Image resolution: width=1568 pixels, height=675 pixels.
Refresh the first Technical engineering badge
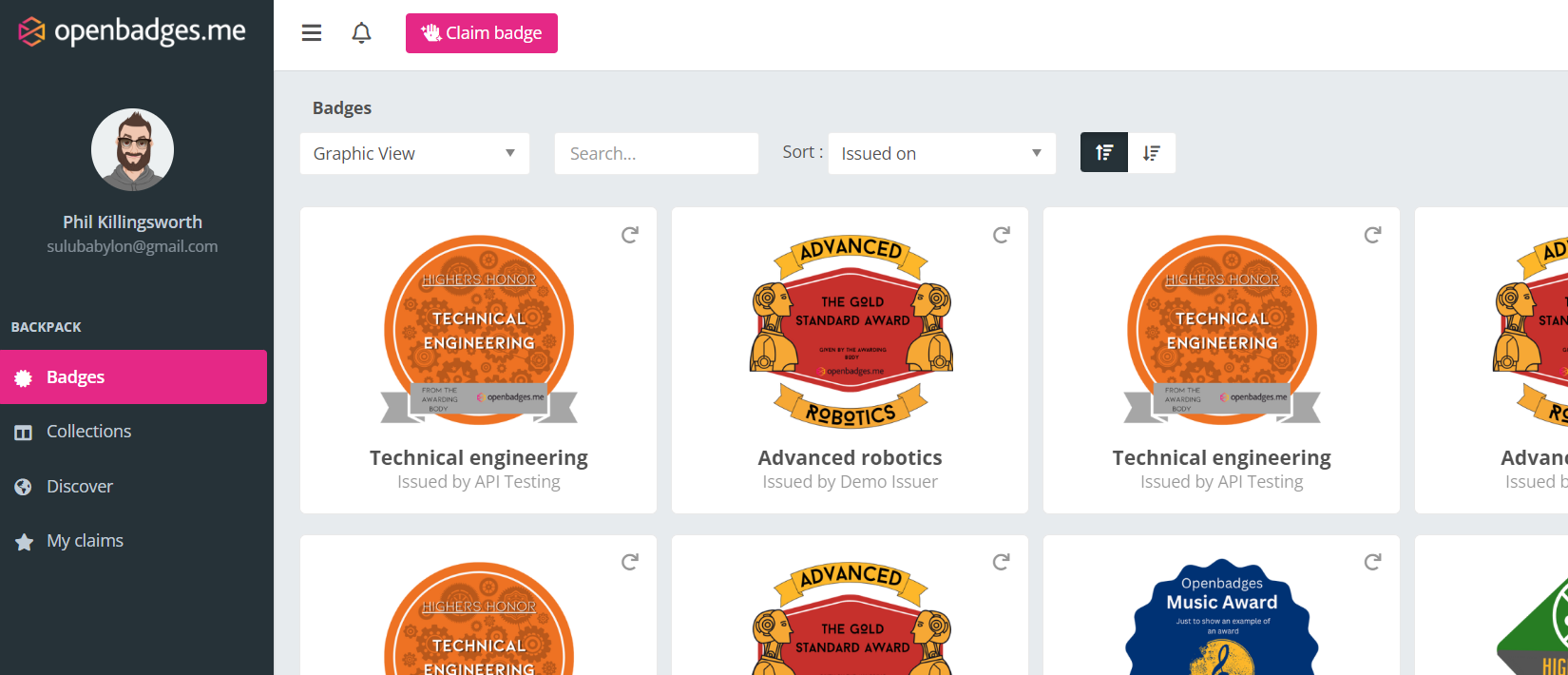(x=629, y=235)
